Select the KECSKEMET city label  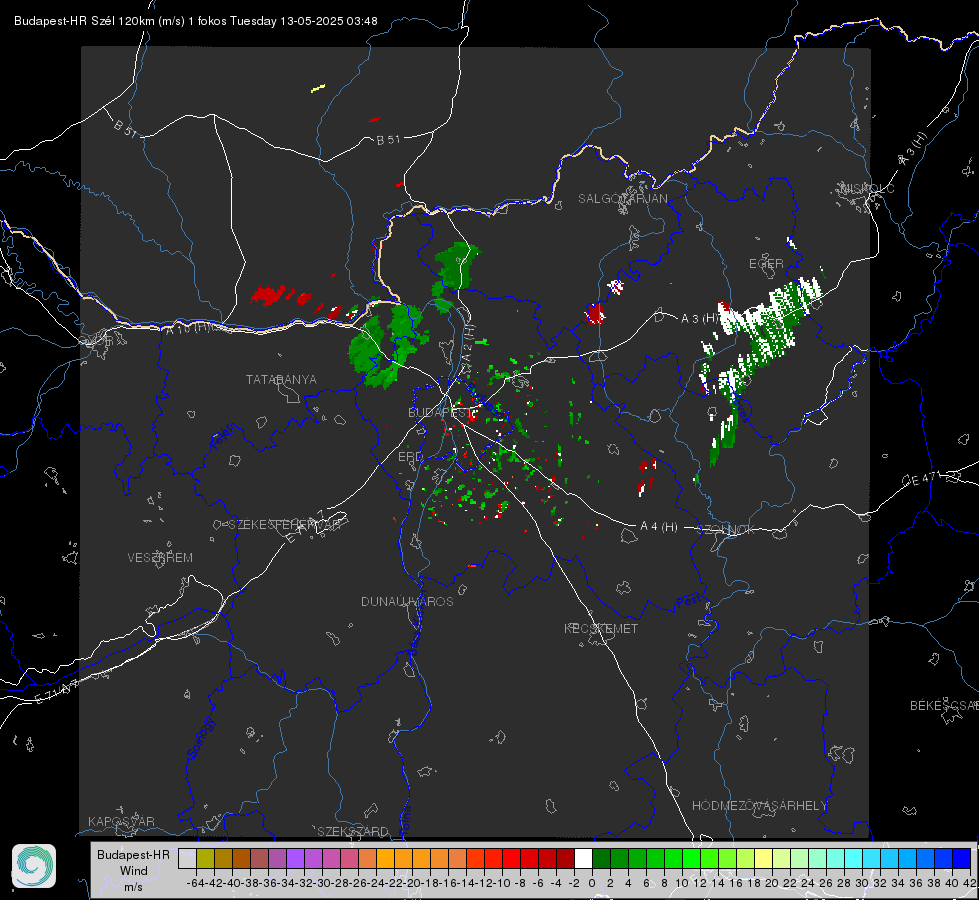(x=601, y=628)
